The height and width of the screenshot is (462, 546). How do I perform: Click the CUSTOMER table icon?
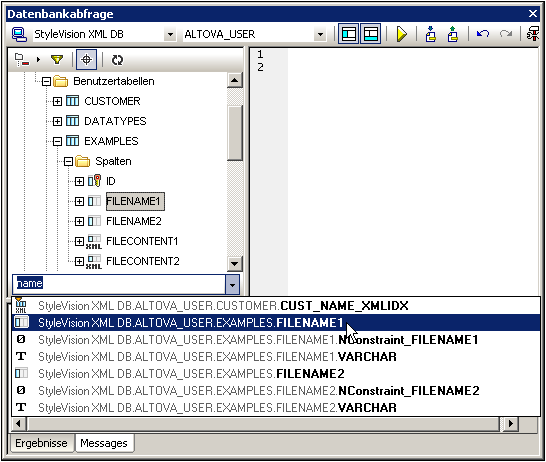(72, 101)
